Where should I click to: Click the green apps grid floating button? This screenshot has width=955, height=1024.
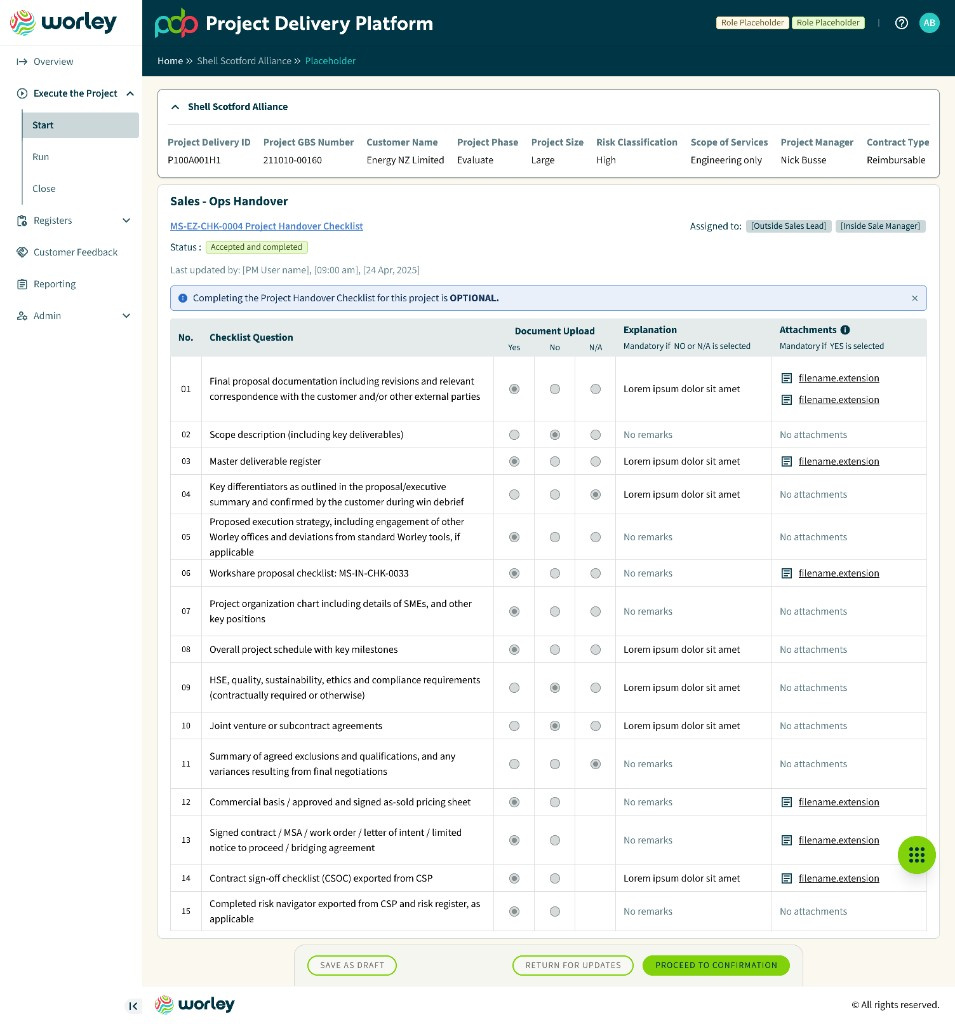point(916,855)
